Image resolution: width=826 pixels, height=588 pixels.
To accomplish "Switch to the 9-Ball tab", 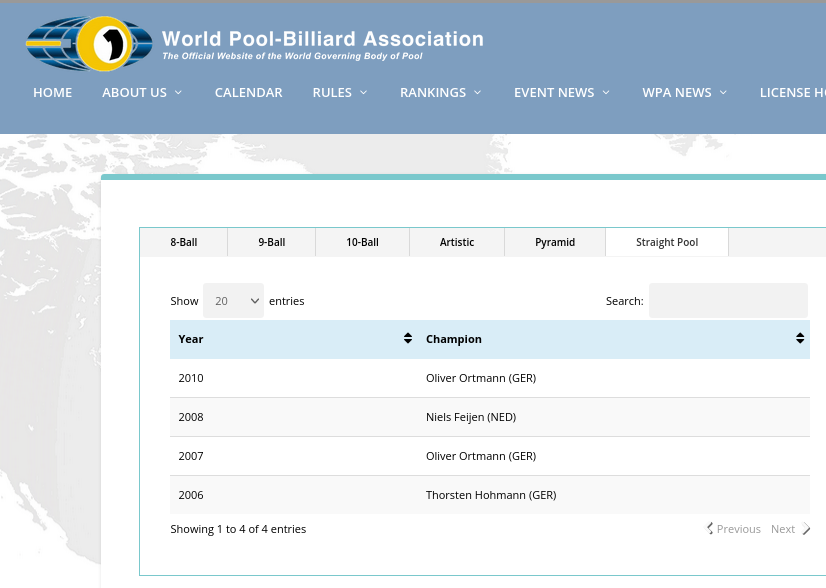I will pyautogui.click(x=272, y=242).
